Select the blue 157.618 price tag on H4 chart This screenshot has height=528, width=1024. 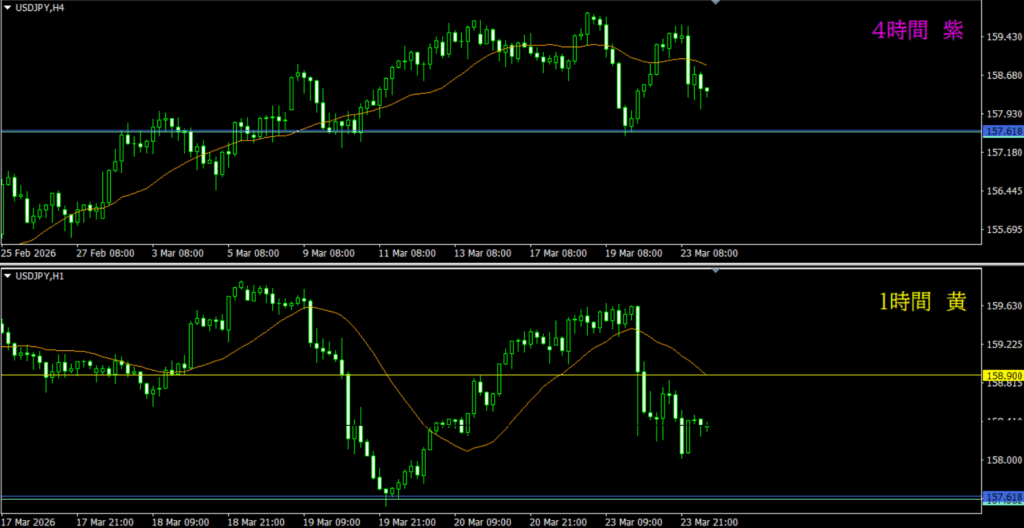1003,131
